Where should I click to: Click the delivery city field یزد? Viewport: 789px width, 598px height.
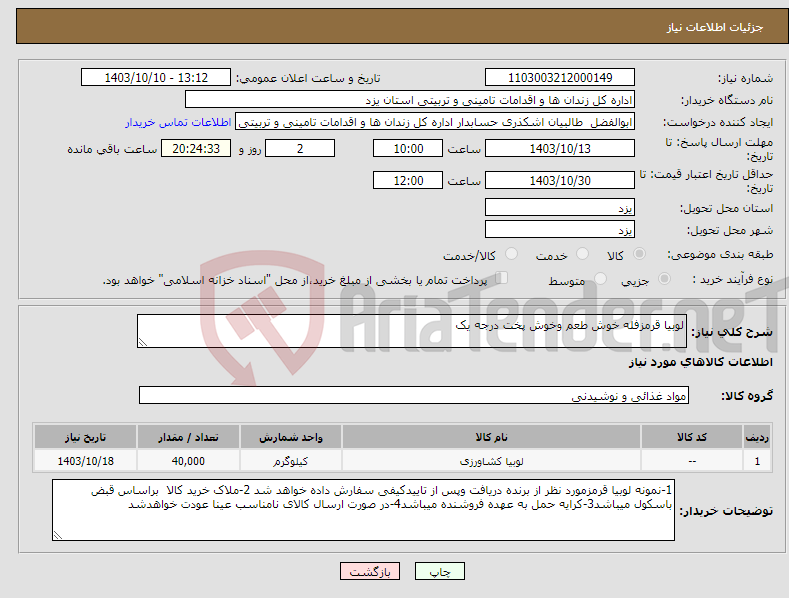(x=560, y=230)
